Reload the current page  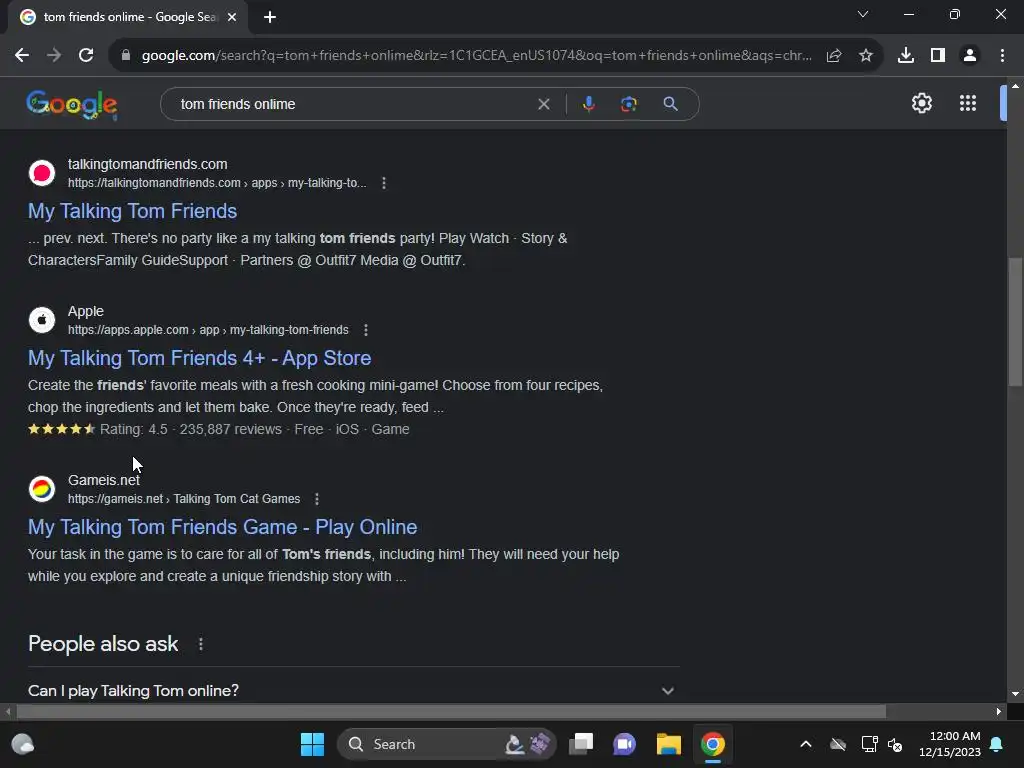(x=86, y=56)
